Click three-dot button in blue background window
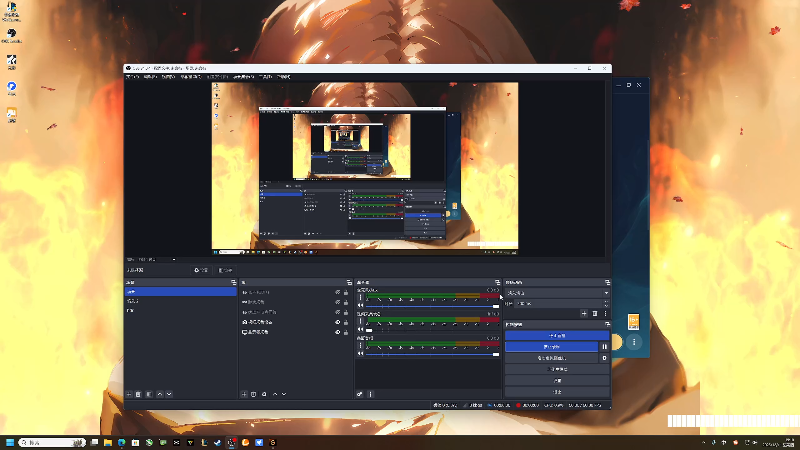800x450 pixels. pos(634,342)
